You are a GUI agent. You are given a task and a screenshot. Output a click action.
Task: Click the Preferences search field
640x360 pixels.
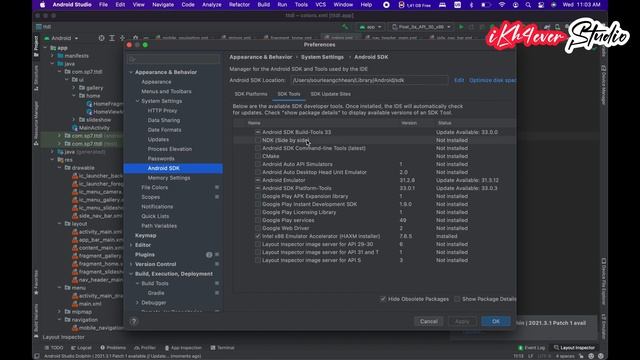[173, 59]
